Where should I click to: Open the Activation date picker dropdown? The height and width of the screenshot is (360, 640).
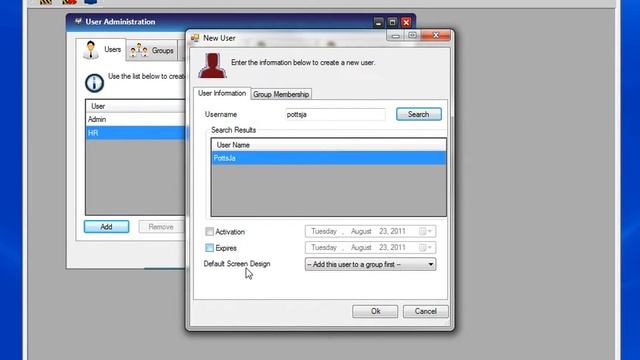pos(425,231)
